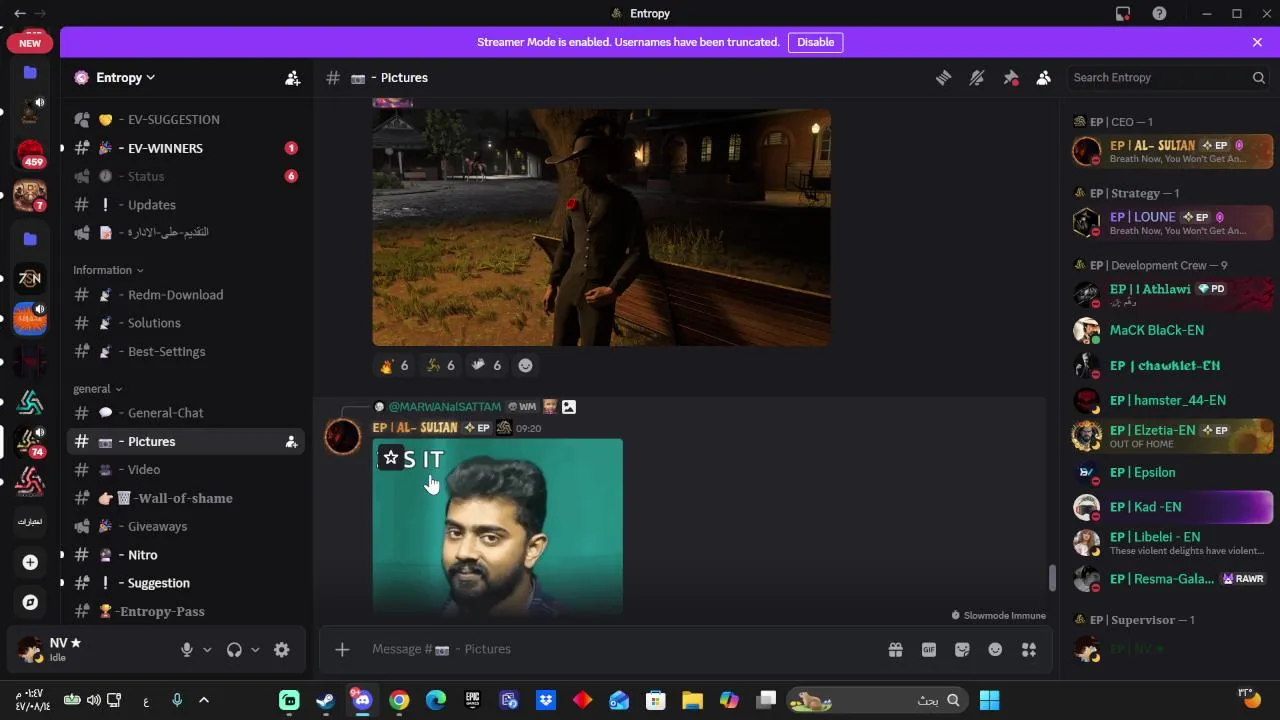
Task: Click the @MARWANalSATTAM reply reference
Action: 444,407
